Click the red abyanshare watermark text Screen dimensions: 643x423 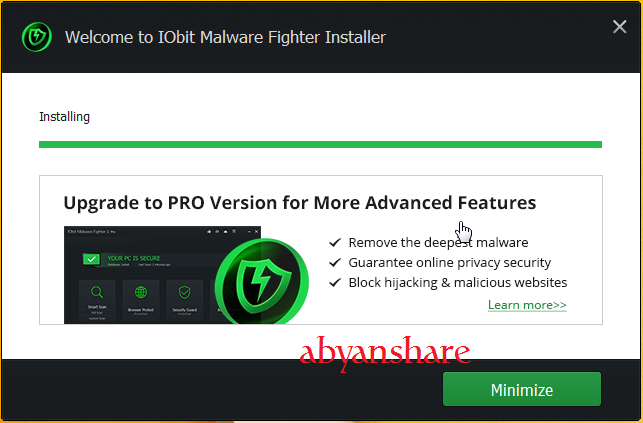point(385,353)
